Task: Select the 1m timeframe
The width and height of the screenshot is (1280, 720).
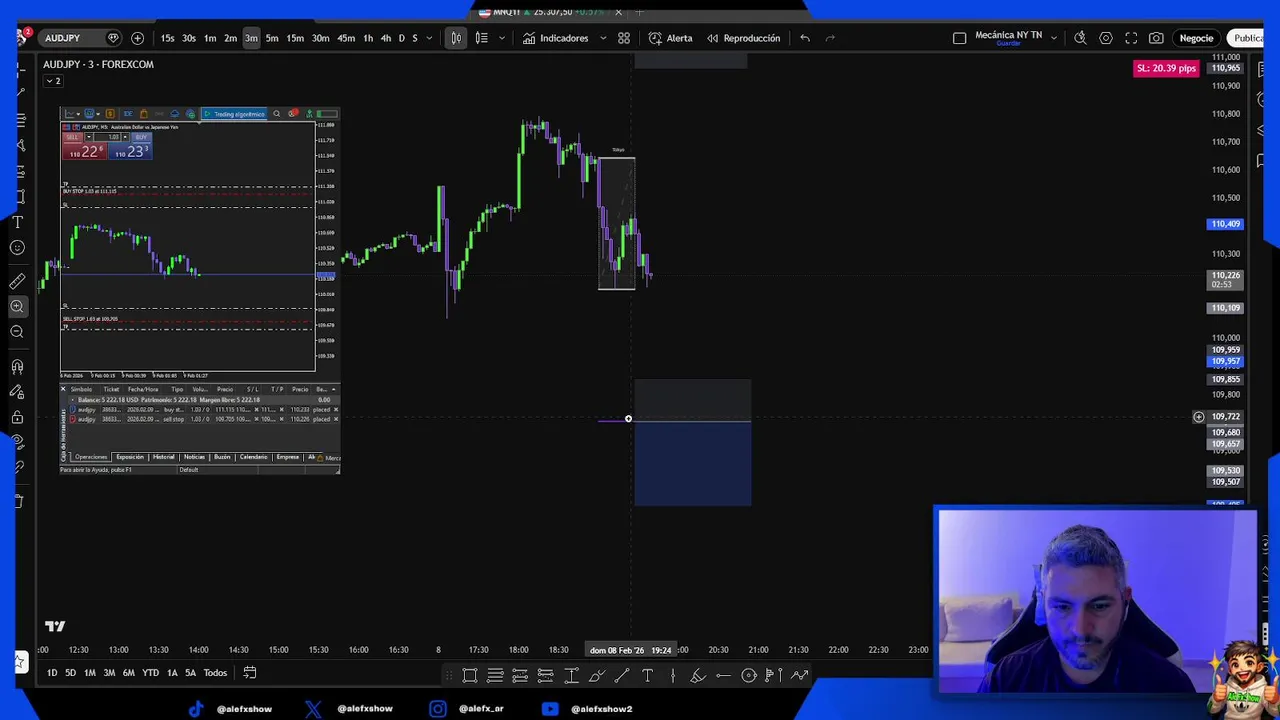Action: tap(210, 38)
